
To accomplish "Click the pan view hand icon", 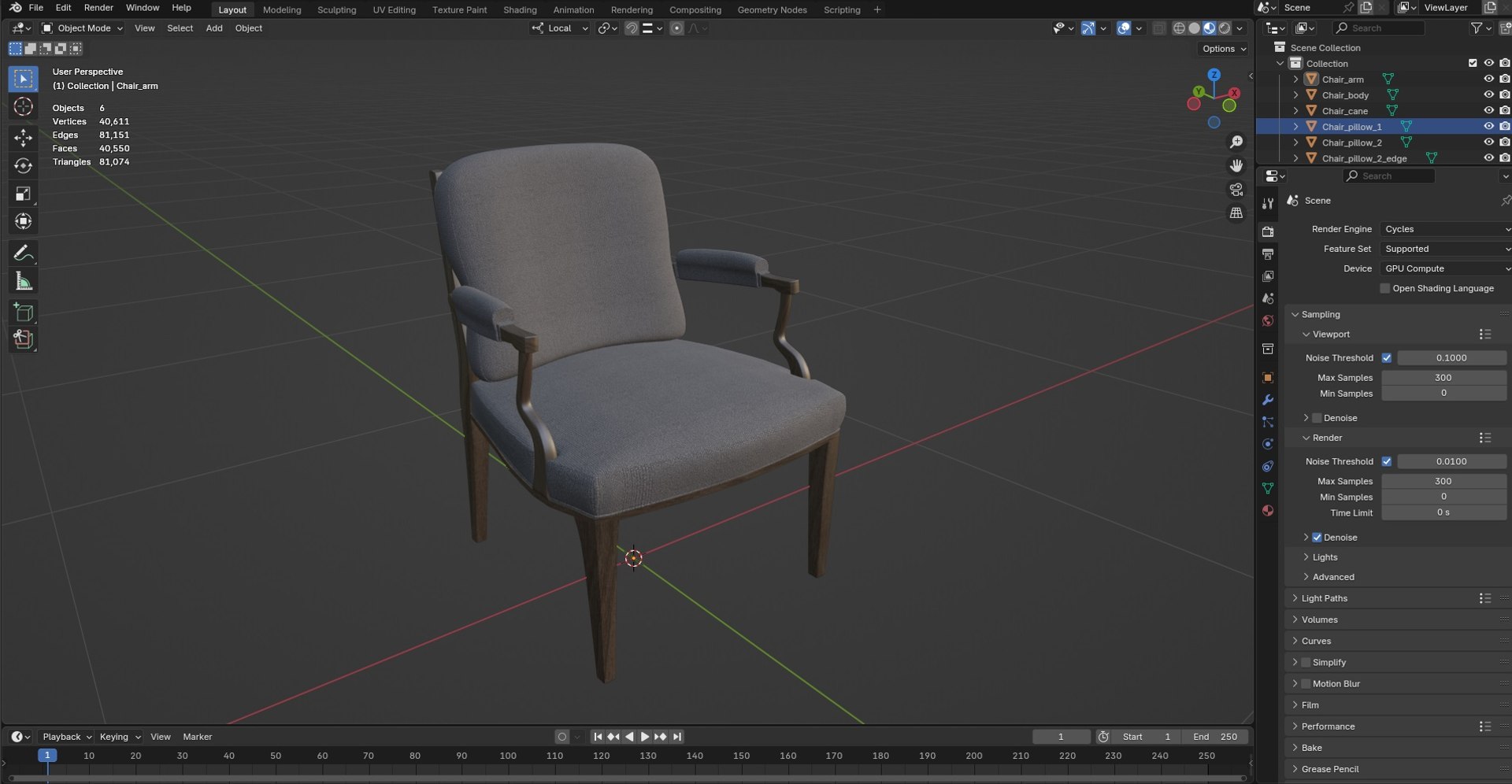I will click(x=1236, y=165).
